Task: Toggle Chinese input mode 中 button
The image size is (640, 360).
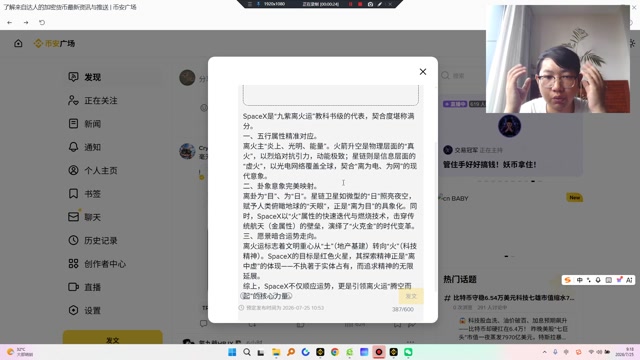Action: coord(580,280)
